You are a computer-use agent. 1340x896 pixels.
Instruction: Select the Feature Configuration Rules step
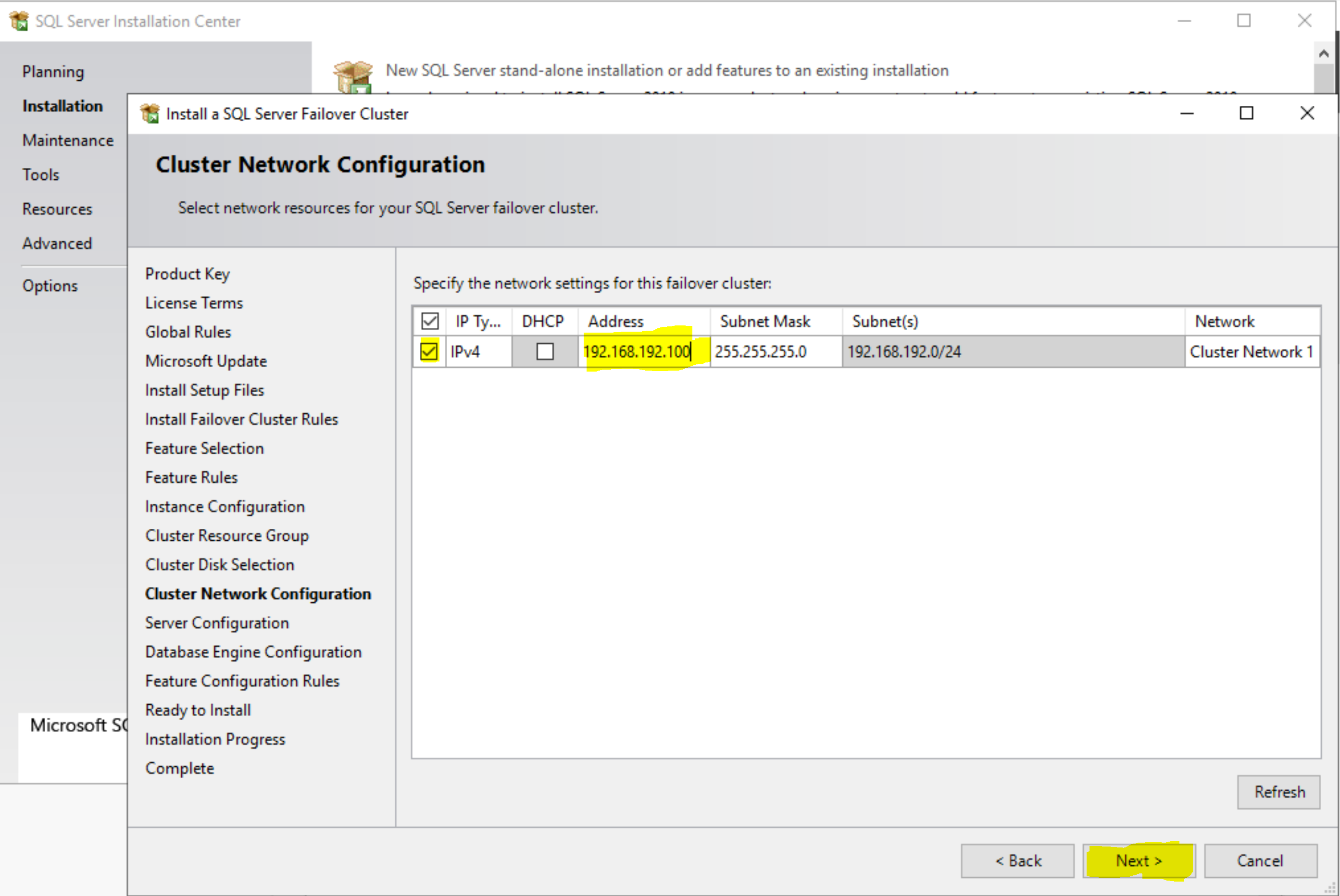click(x=242, y=681)
